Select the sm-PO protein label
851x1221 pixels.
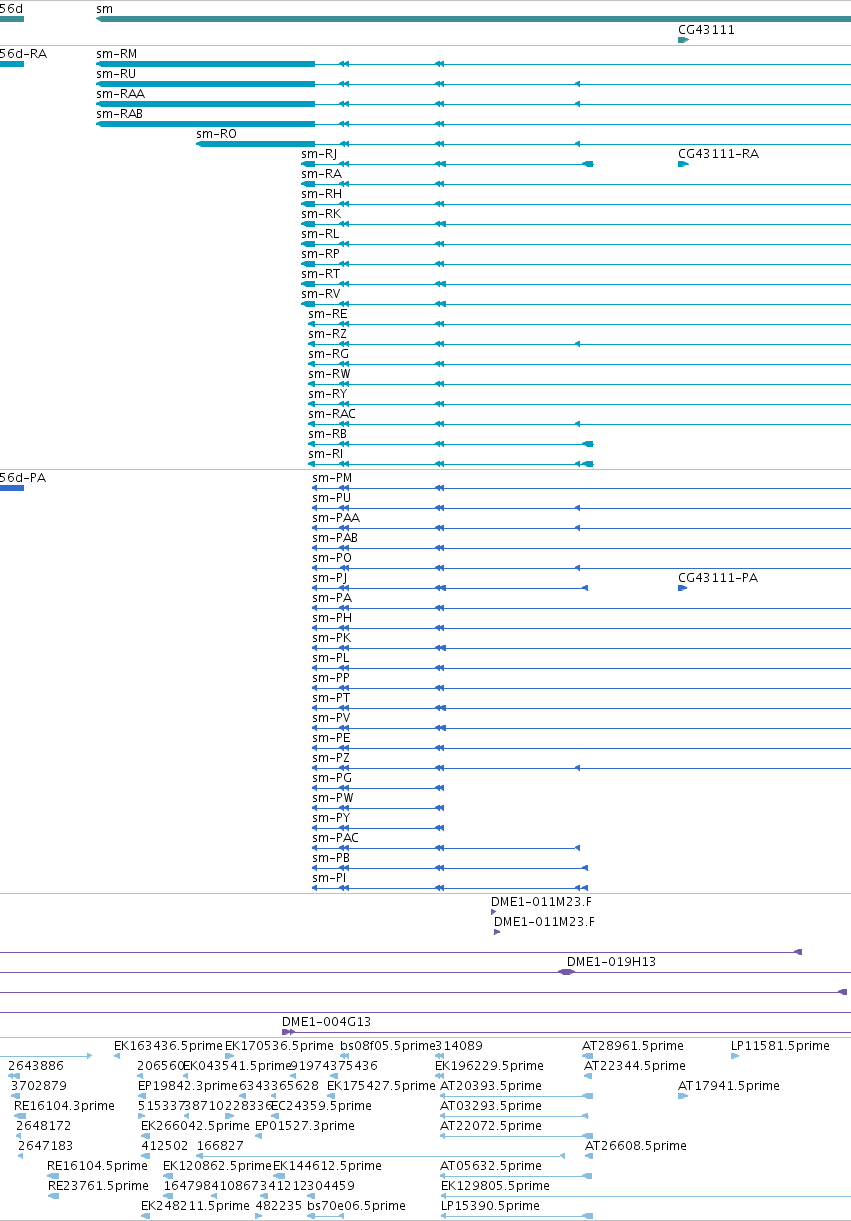click(332, 558)
